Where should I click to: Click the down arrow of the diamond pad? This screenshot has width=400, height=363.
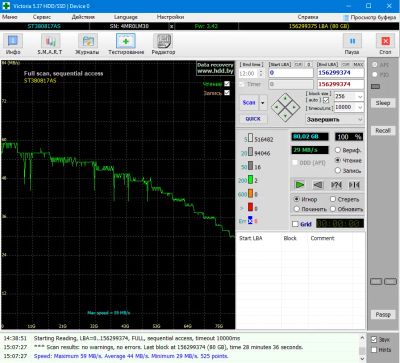pos(285,116)
